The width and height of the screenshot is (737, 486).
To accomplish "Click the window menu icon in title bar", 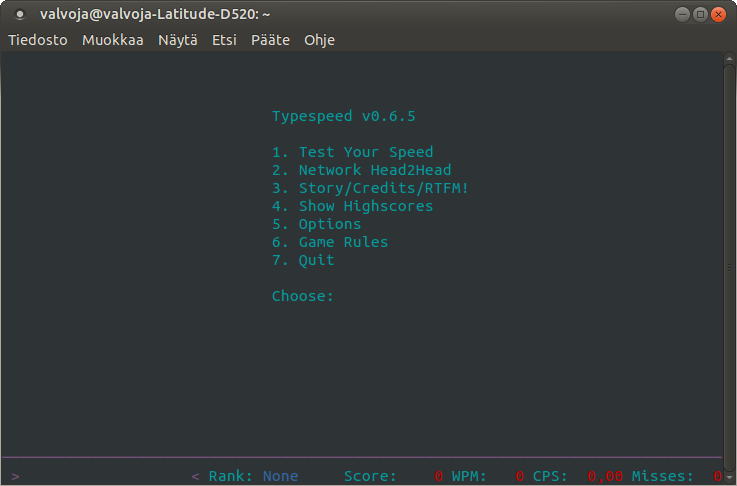I will (x=19, y=14).
